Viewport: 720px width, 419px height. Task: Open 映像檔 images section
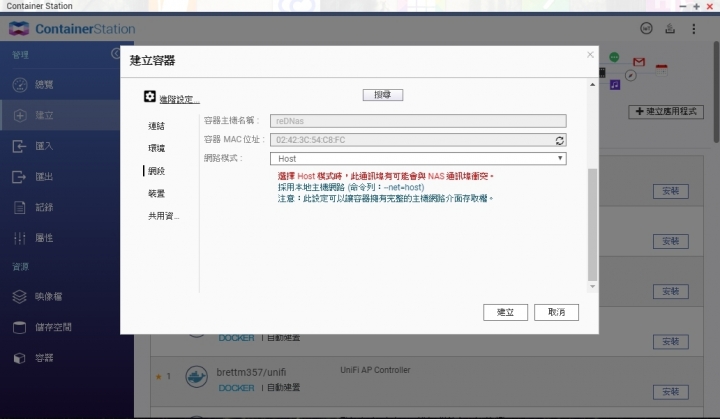tap(49, 296)
